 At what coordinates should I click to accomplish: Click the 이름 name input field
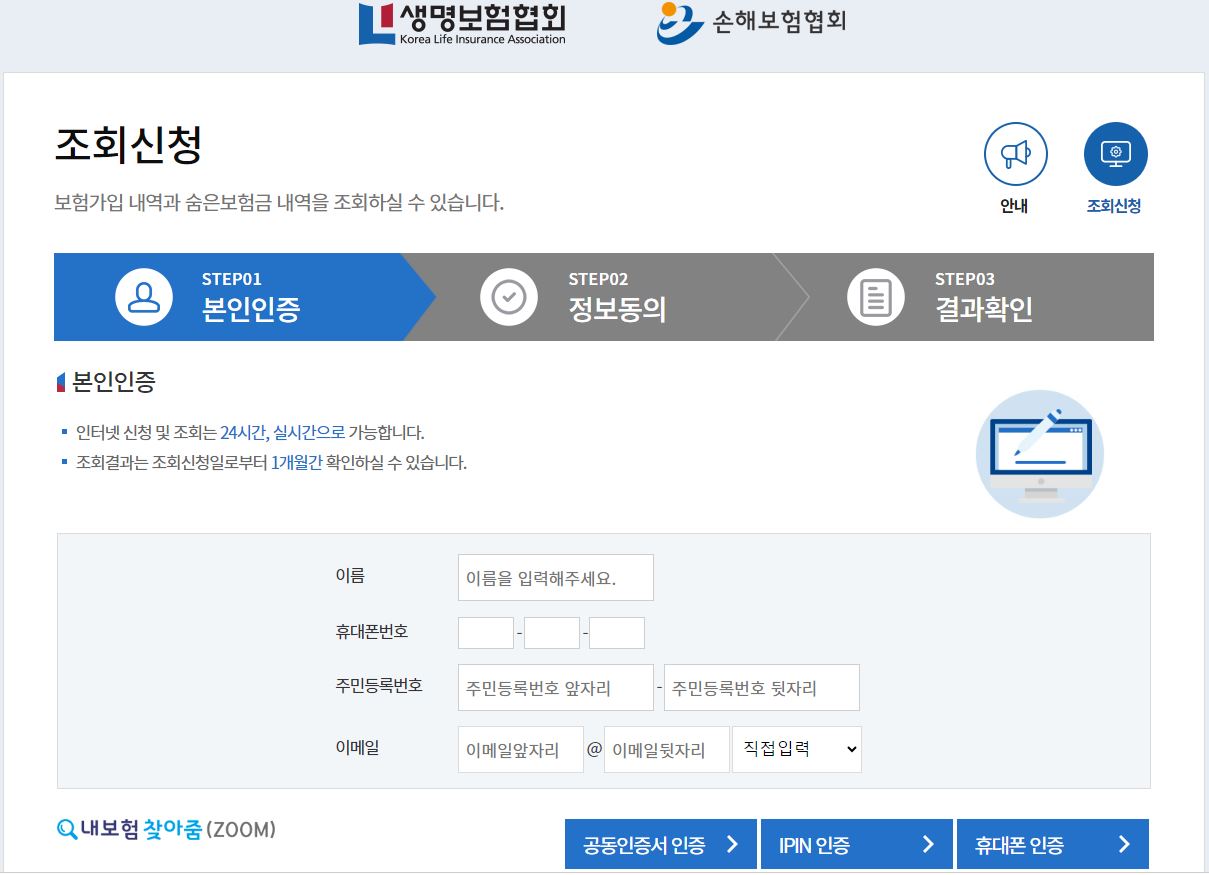click(x=555, y=577)
